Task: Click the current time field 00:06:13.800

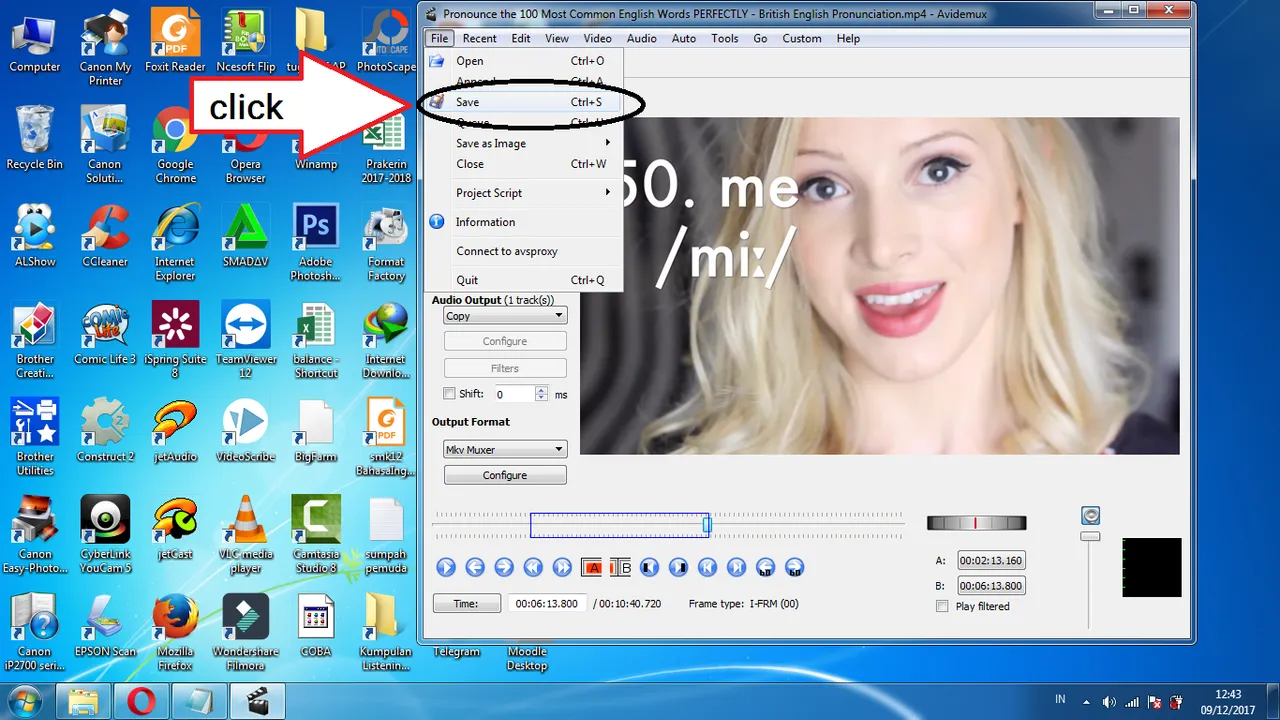Action: pos(546,604)
